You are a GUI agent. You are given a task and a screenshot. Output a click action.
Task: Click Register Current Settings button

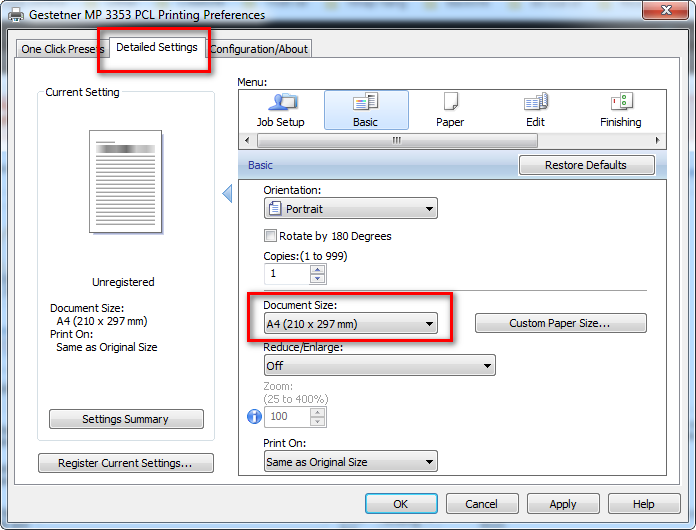[126, 463]
